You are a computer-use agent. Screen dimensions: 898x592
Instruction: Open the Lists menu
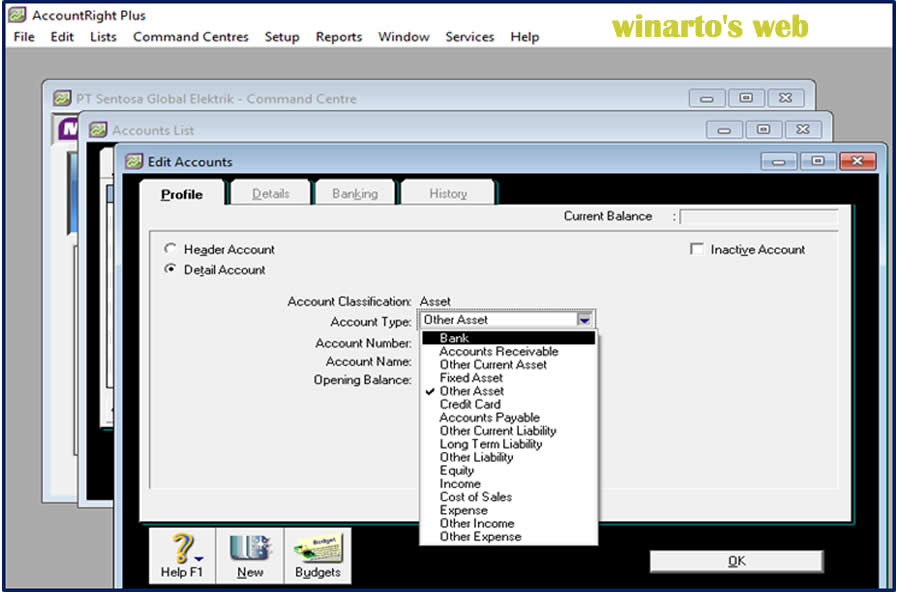coord(103,37)
